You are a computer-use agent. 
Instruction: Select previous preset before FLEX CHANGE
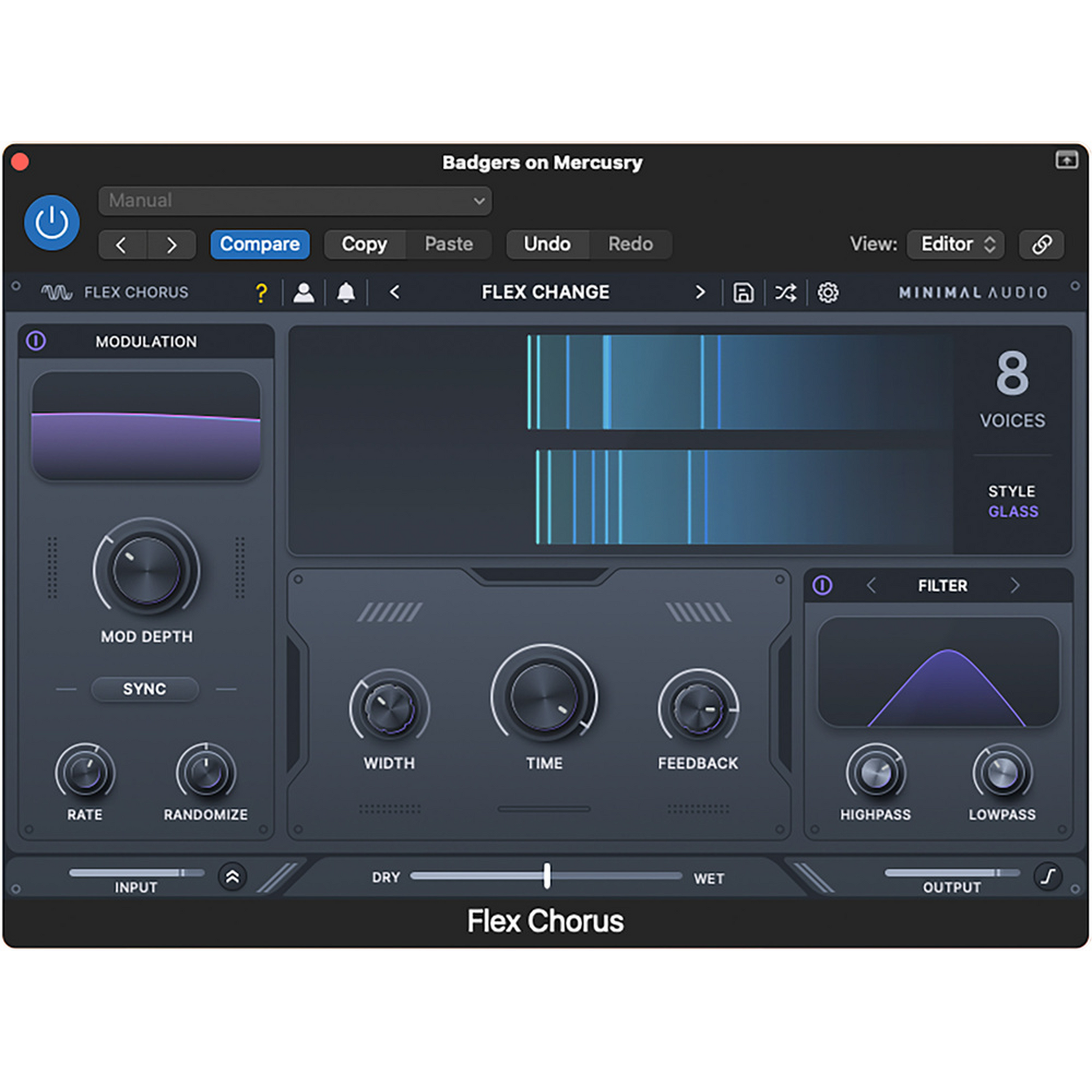[394, 292]
